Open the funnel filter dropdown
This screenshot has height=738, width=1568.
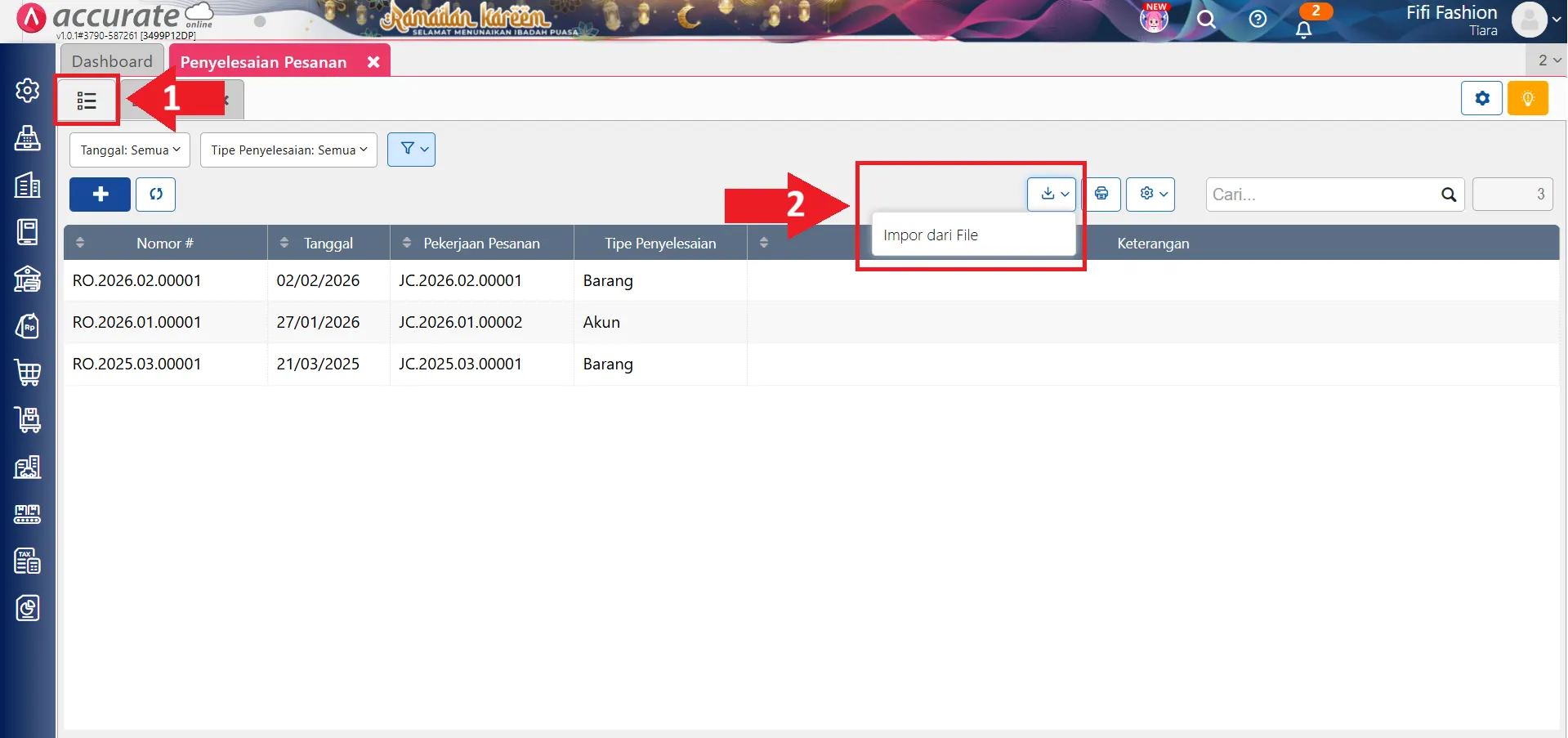[411, 150]
